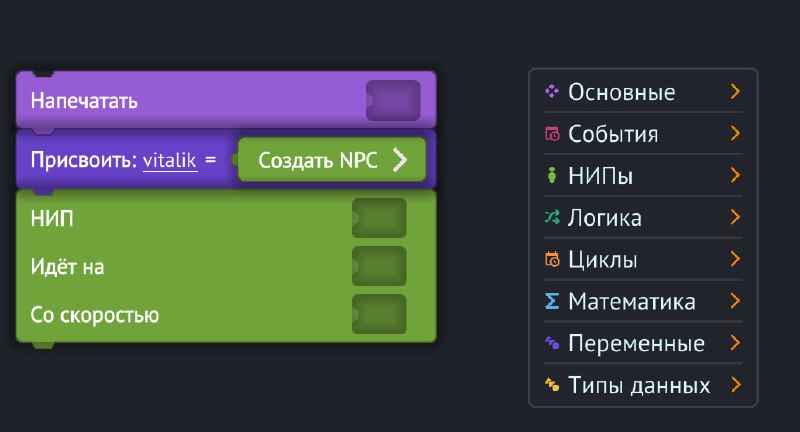Image resolution: width=800 pixels, height=432 pixels.
Task: Open the События menu category
Action: (643, 134)
